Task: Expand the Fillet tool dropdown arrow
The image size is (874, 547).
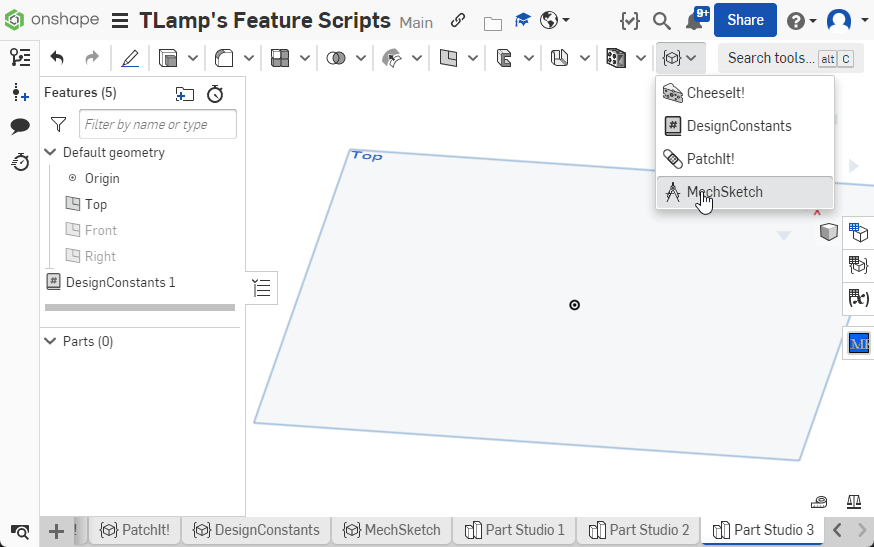Action: pyautogui.click(x=249, y=58)
